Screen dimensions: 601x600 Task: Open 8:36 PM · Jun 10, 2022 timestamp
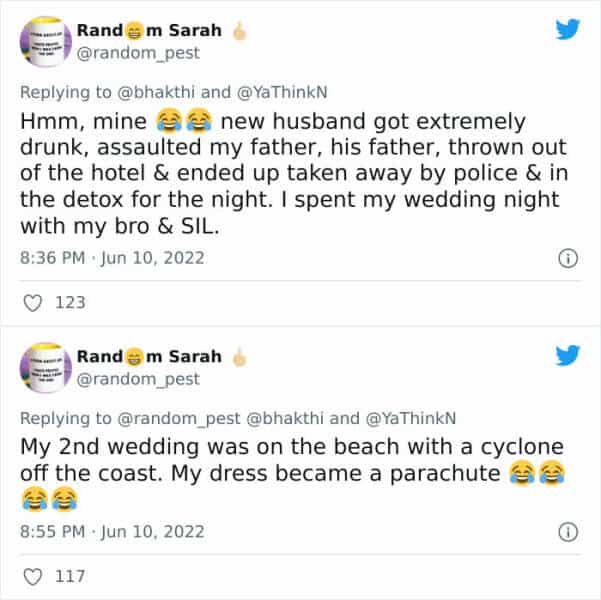pyautogui.click(x=112, y=258)
